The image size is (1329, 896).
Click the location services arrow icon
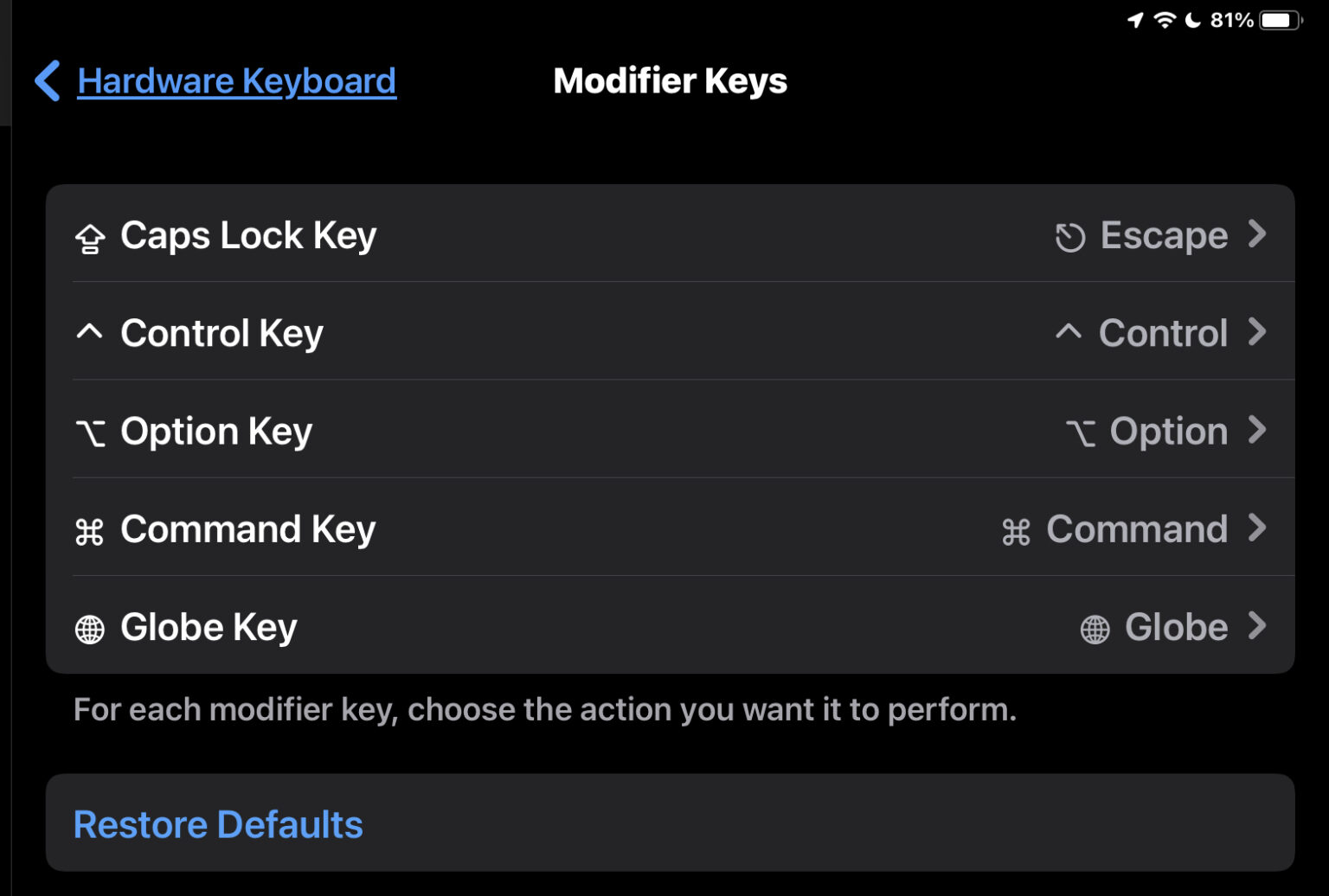1135,18
